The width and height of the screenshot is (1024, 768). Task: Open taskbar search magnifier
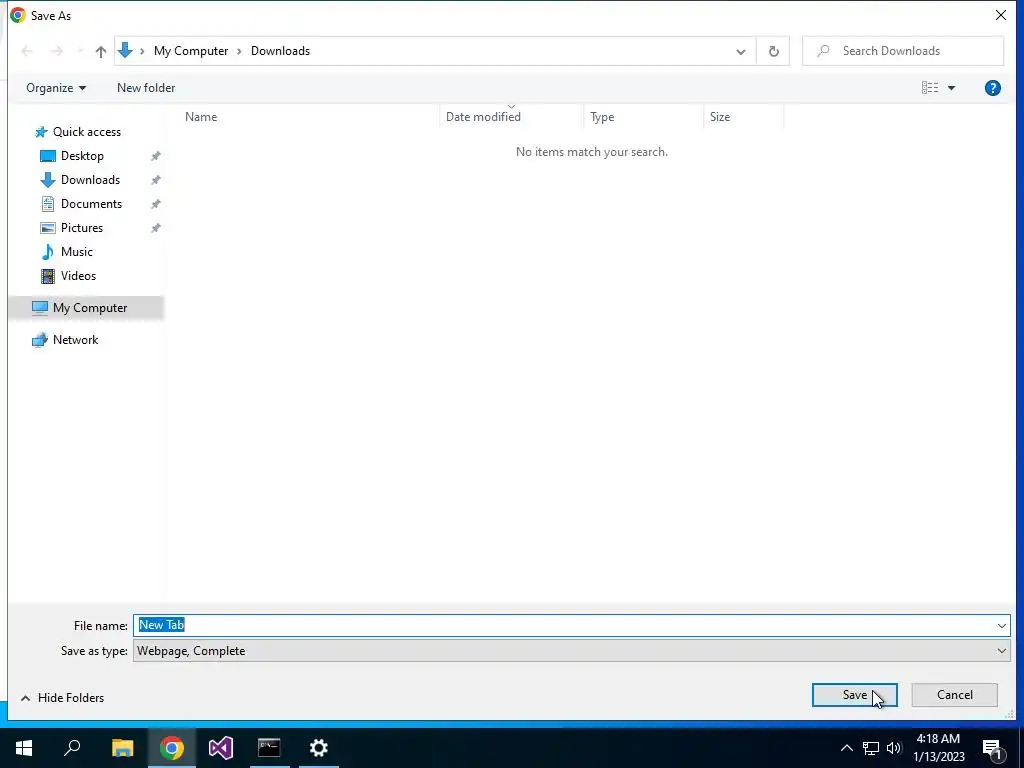[x=72, y=748]
